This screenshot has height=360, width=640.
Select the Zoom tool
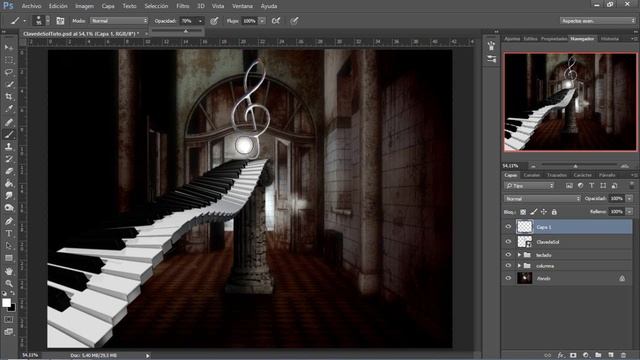[9, 283]
